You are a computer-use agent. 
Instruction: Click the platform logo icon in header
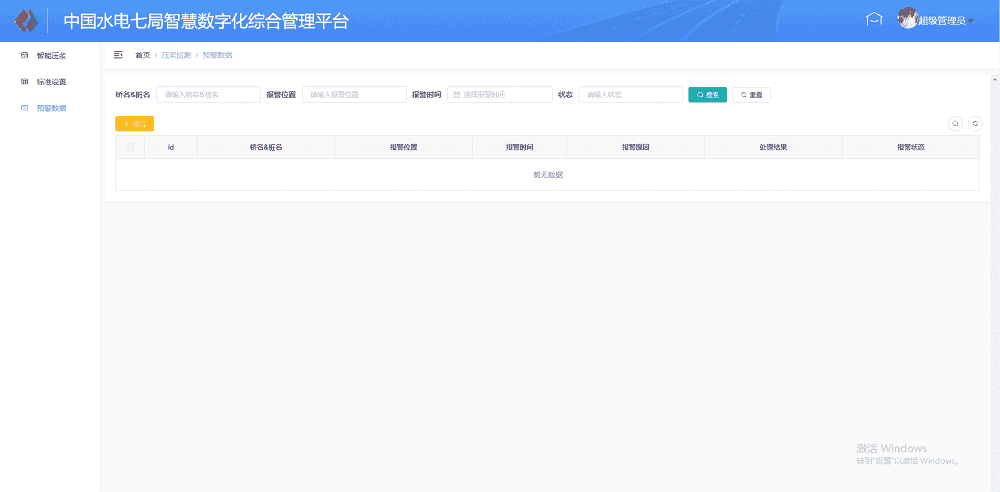click(x=25, y=20)
